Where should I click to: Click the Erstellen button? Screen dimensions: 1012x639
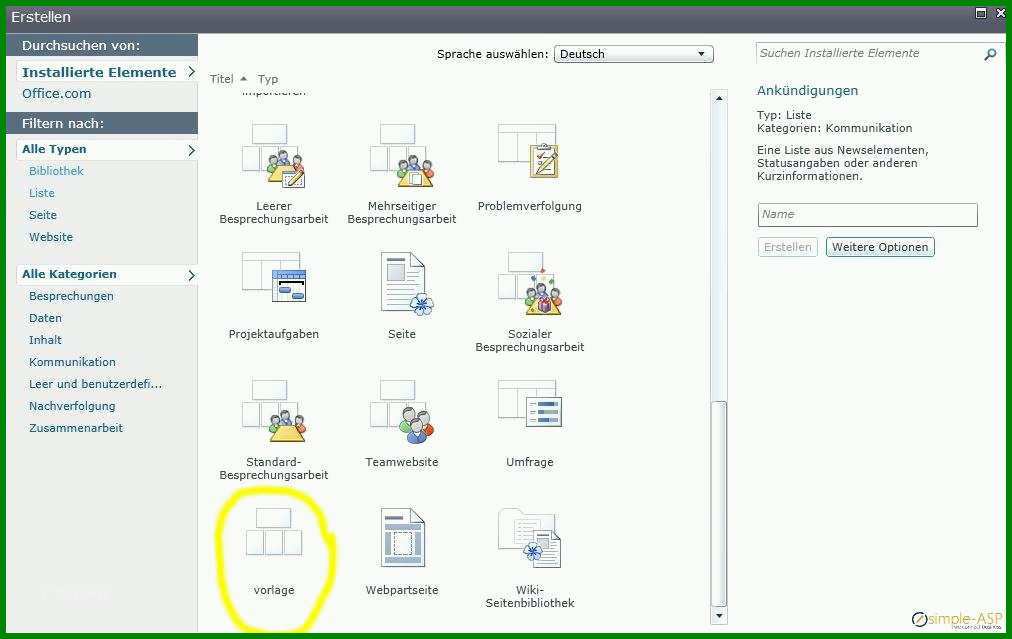(x=787, y=247)
